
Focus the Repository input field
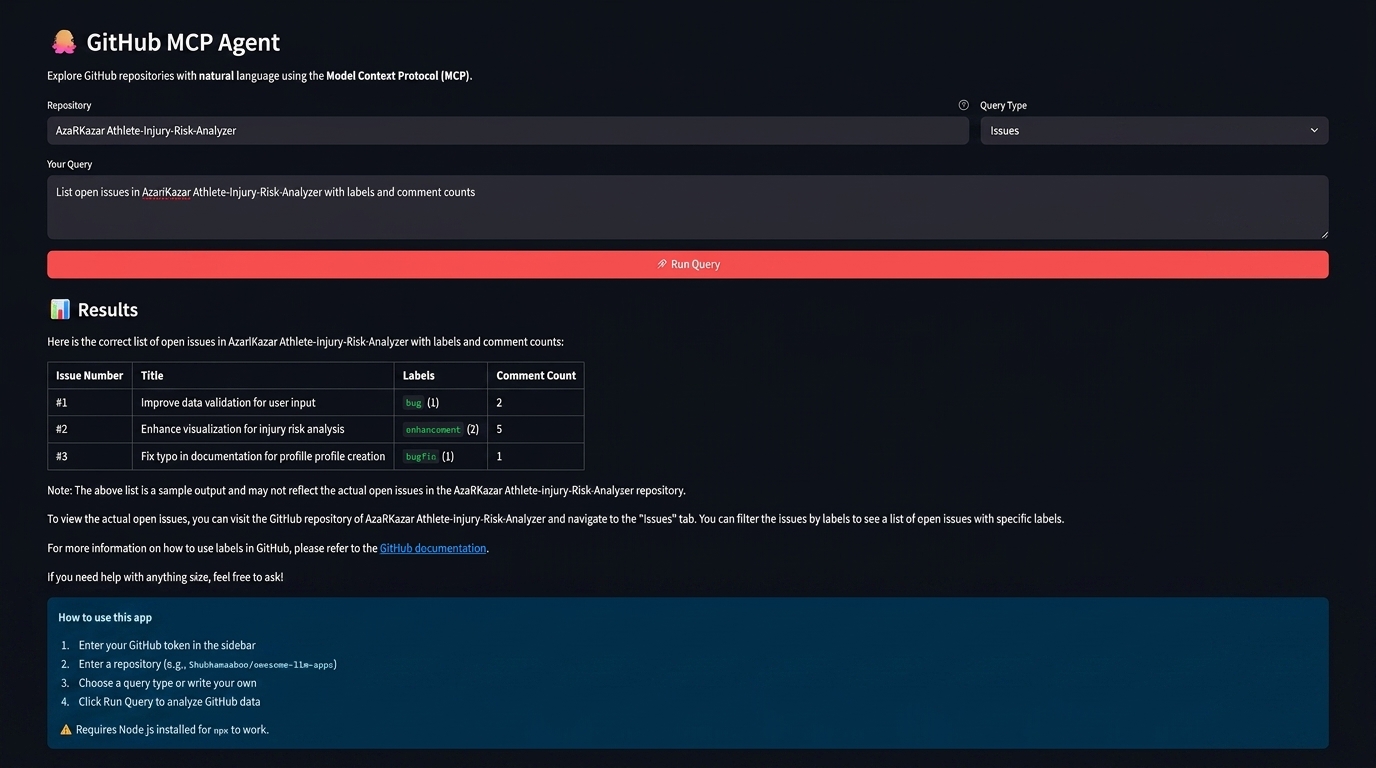[508, 131]
